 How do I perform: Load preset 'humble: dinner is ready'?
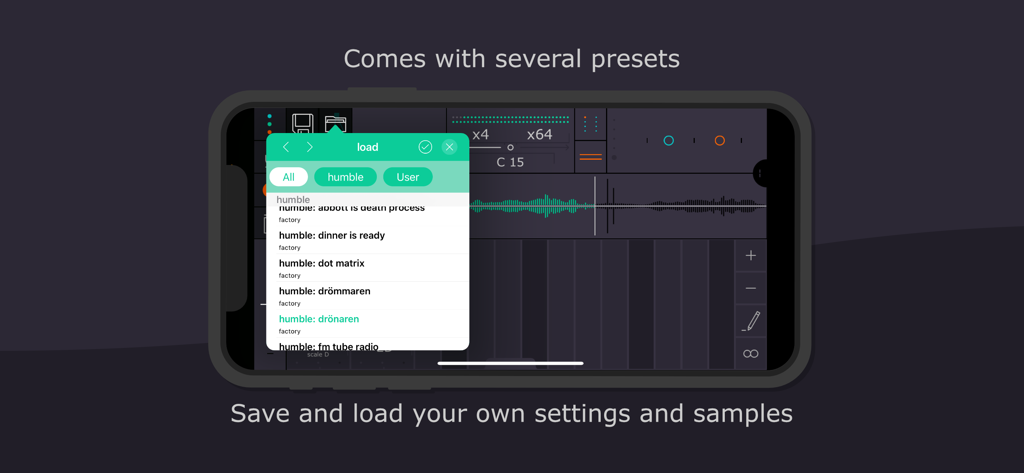point(368,240)
